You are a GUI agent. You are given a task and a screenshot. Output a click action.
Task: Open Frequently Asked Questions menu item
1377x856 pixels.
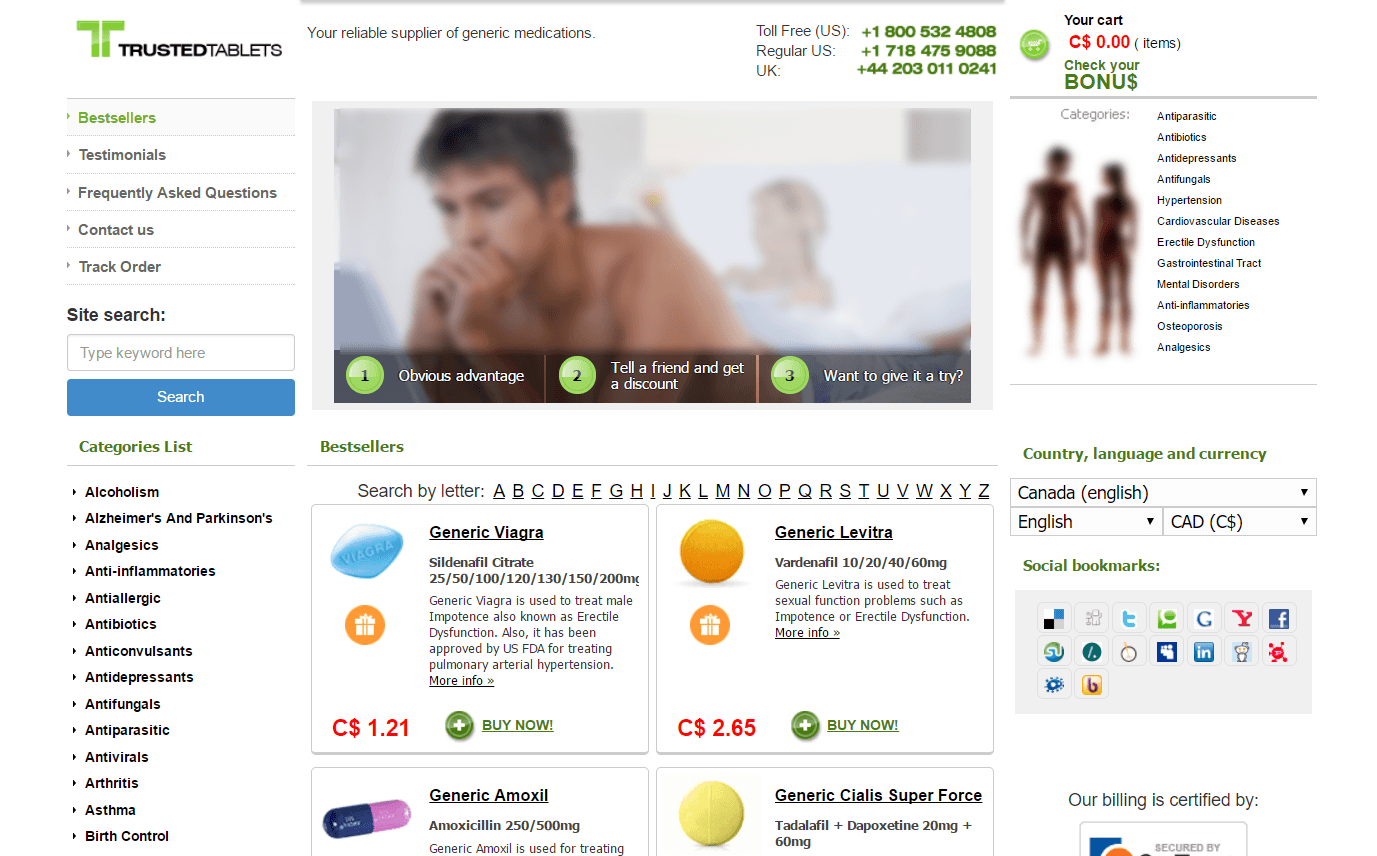177,193
